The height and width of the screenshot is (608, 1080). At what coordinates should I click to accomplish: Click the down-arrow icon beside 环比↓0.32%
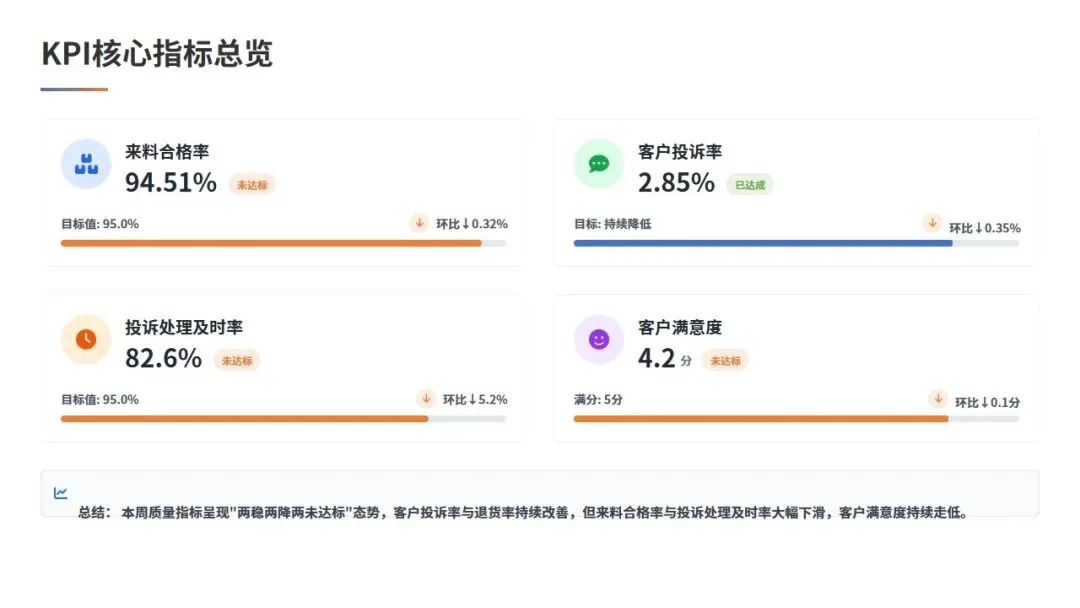[x=419, y=222]
